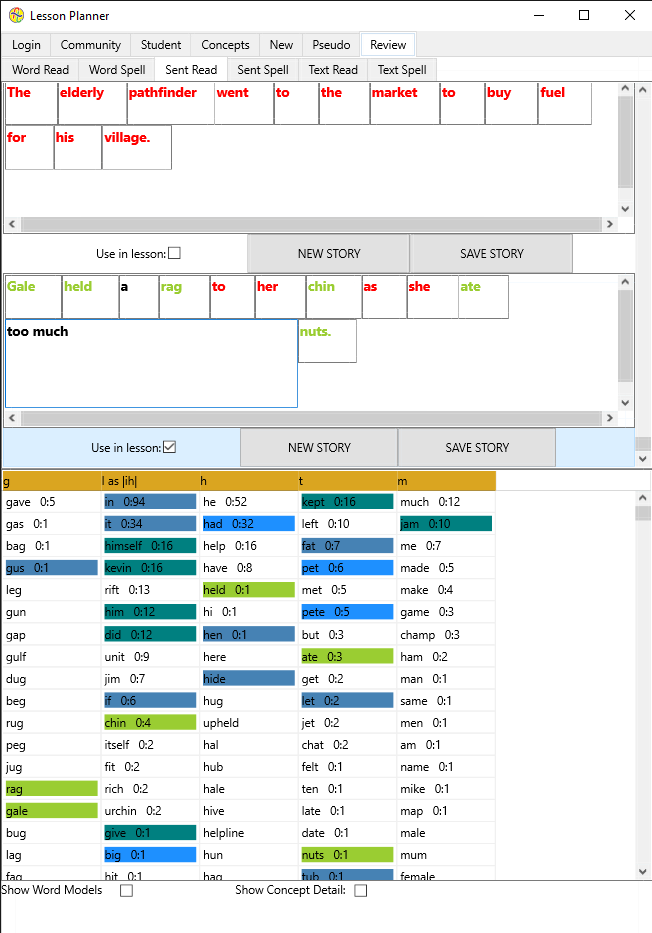
Task: Click the green 'rag' entry
Action: click(x=52, y=789)
